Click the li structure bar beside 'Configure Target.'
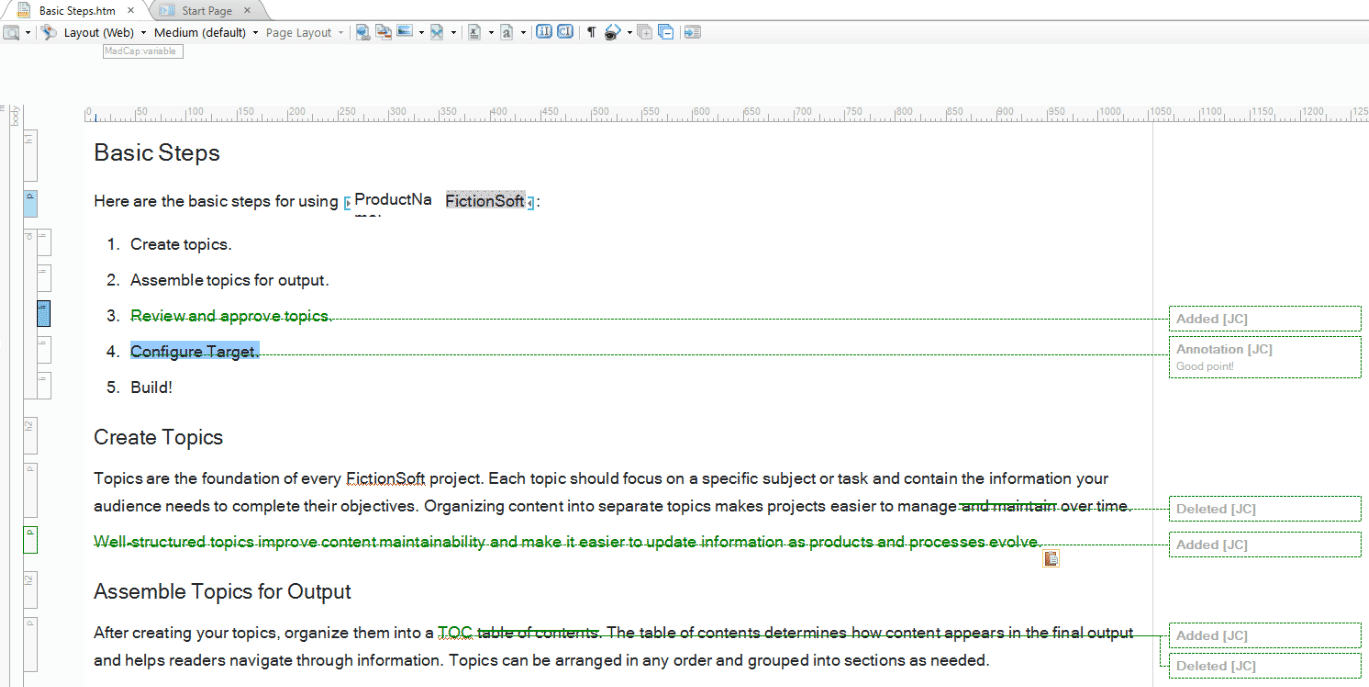Screen dimensions: 1369x687 pos(43,350)
